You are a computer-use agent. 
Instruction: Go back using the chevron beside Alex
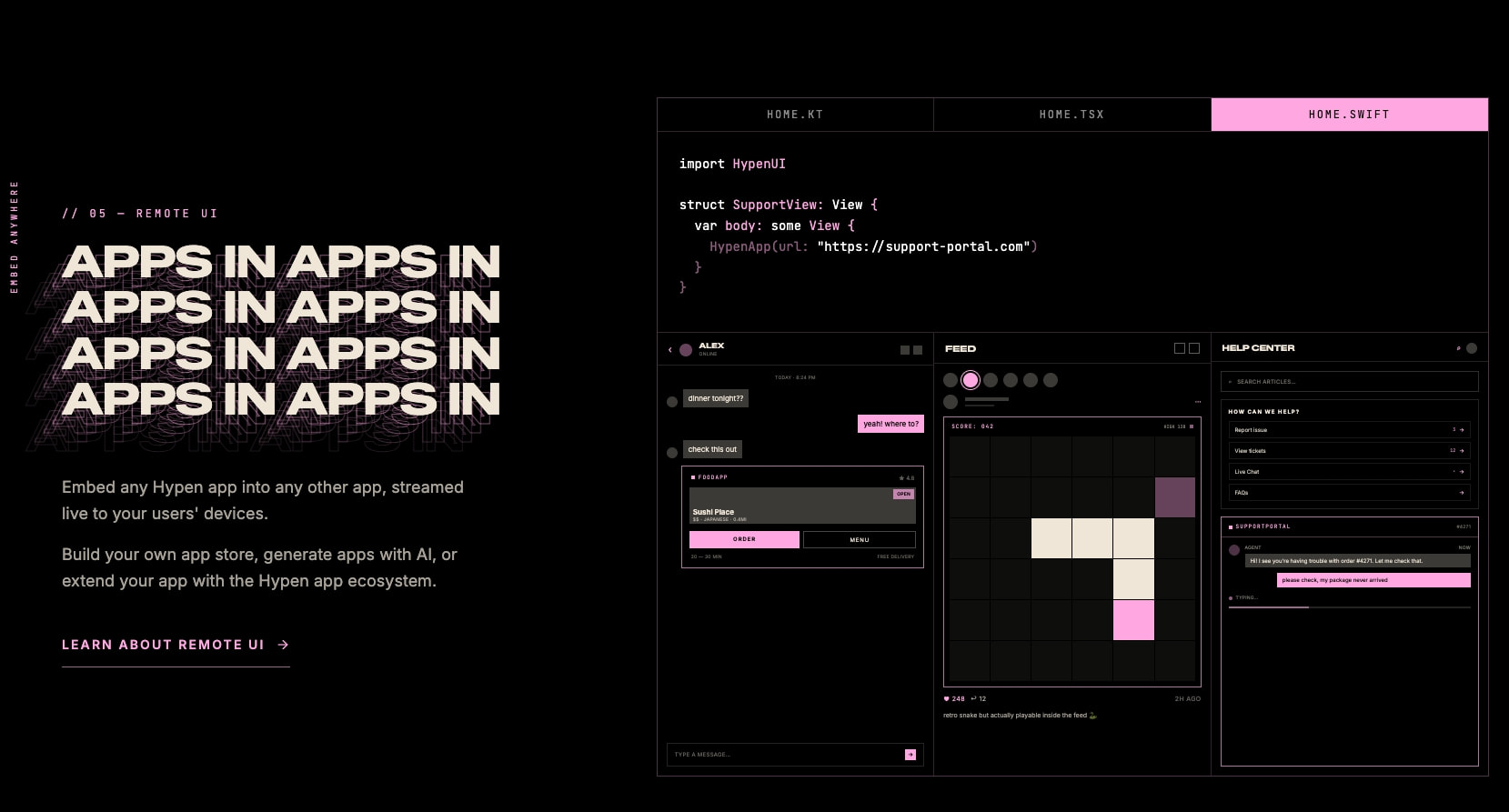click(670, 350)
